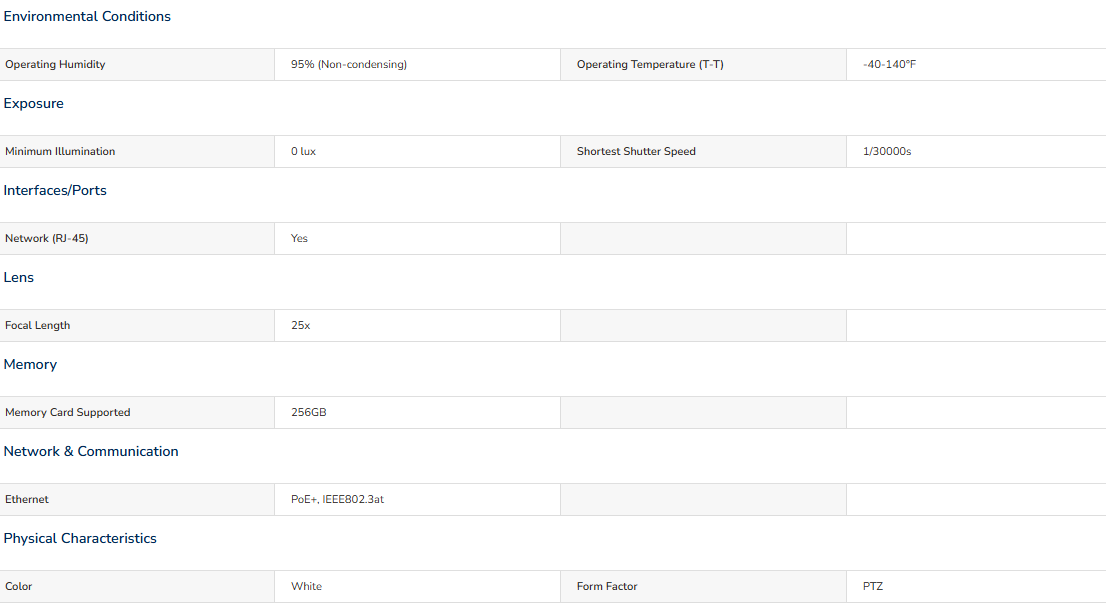Click the 25x focal length value
The image size is (1106, 612).
(x=300, y=326)
